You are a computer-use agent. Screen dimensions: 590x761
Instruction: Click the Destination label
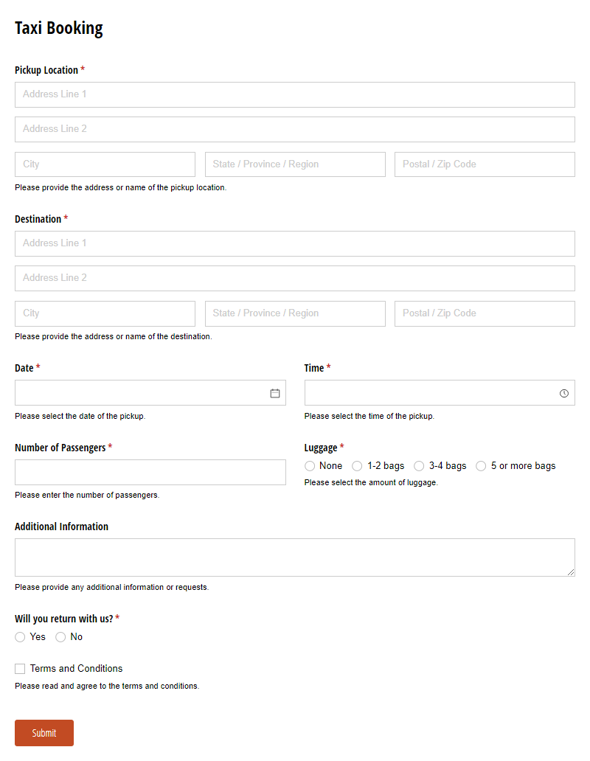pos(38,219)
